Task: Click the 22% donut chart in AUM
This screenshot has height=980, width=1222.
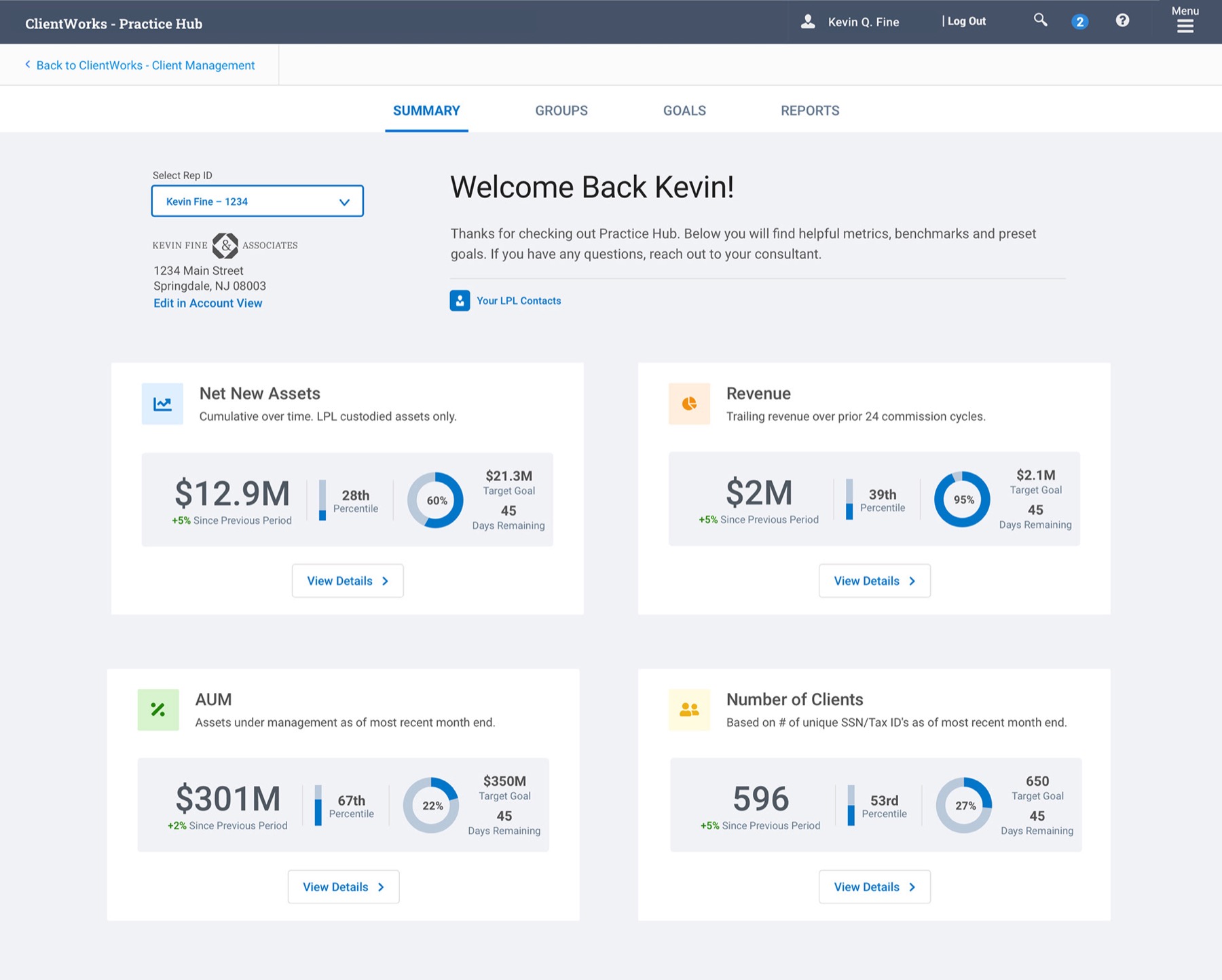Action: click(431, 806)
